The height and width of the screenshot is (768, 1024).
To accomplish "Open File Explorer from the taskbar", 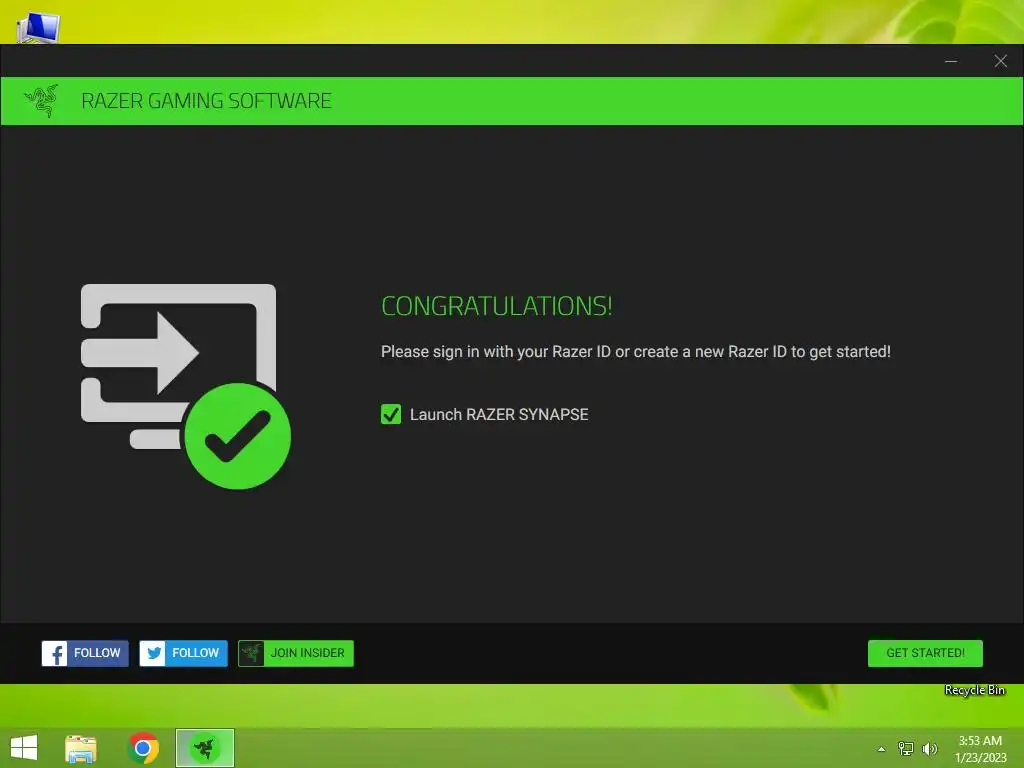I will pos(81,748).
